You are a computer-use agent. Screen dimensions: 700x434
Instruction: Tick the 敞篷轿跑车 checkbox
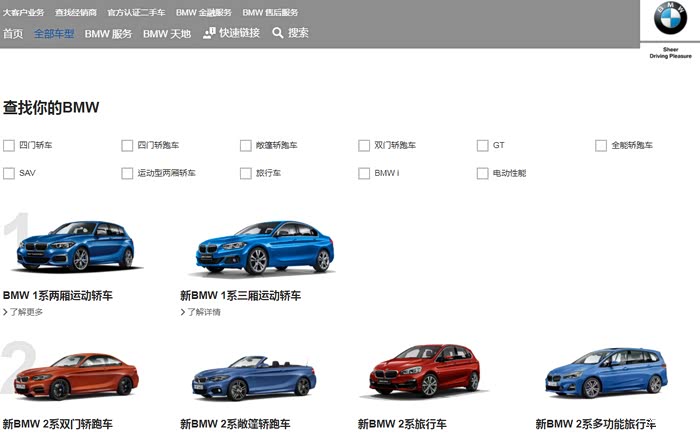[x=246, y=146]
